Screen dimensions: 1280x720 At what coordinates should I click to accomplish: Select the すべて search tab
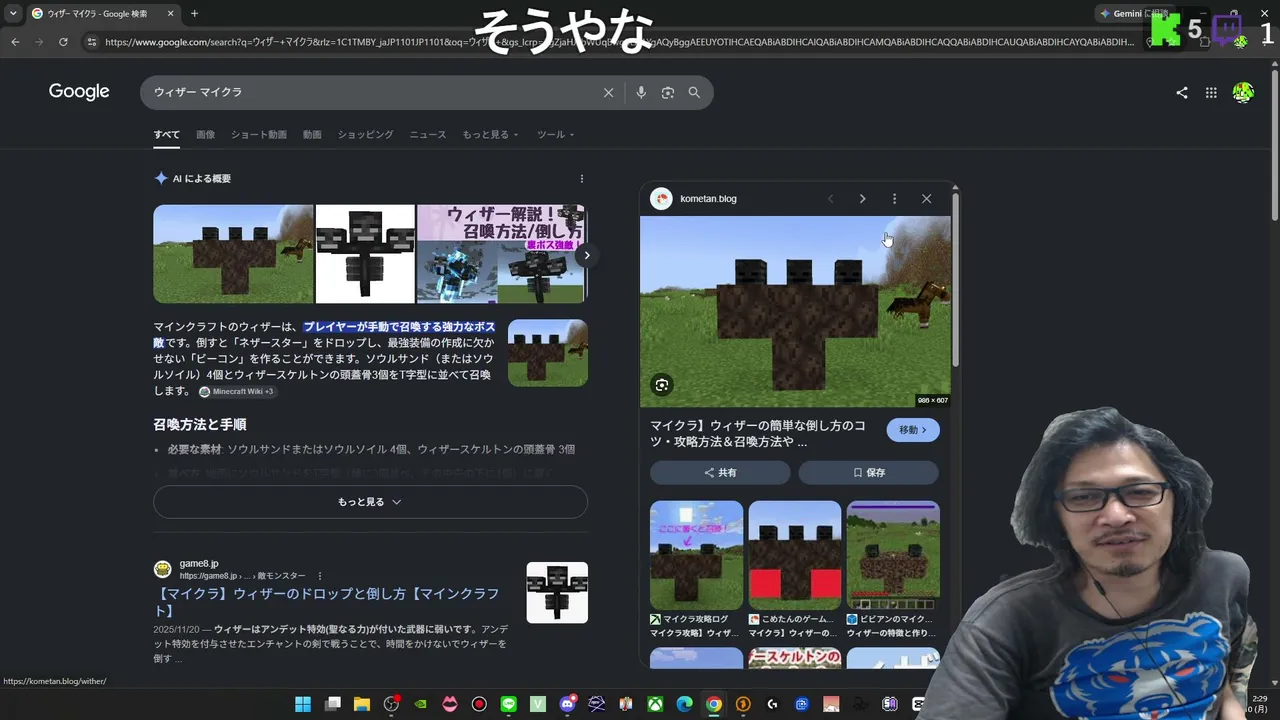point(167,135)
